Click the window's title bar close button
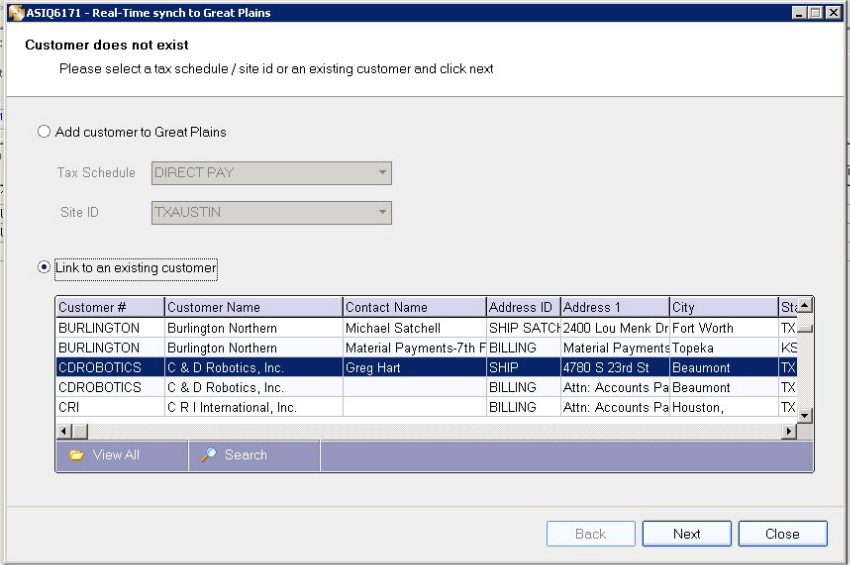 [x=833, y=12]
